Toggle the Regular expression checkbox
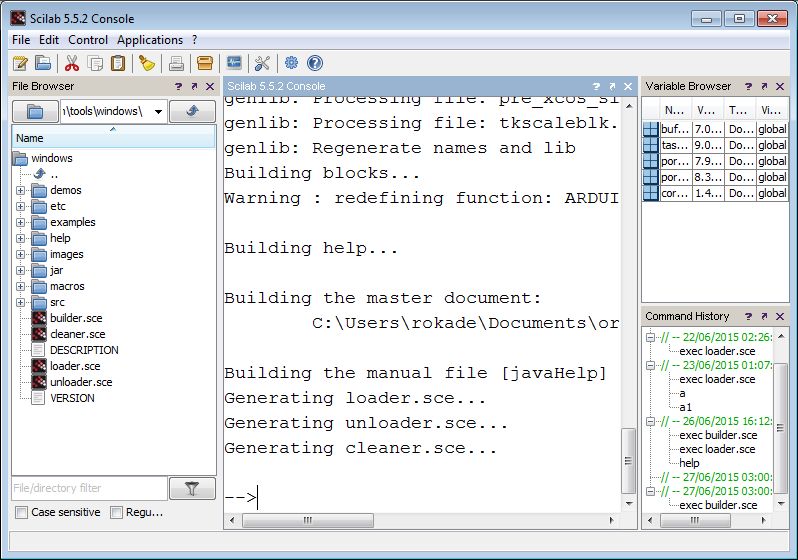 (x=117, y=513)
